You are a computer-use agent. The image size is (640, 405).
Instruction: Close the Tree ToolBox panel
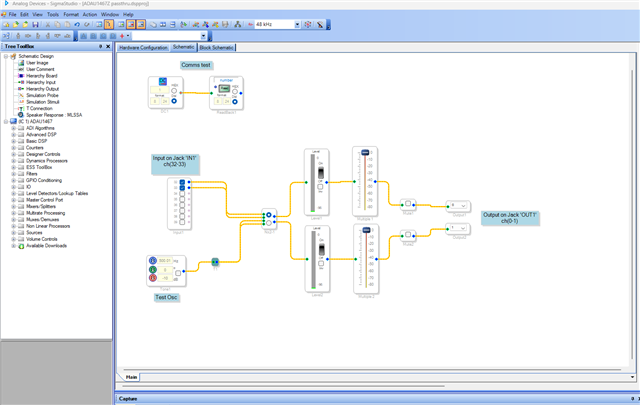click(108, 47)
